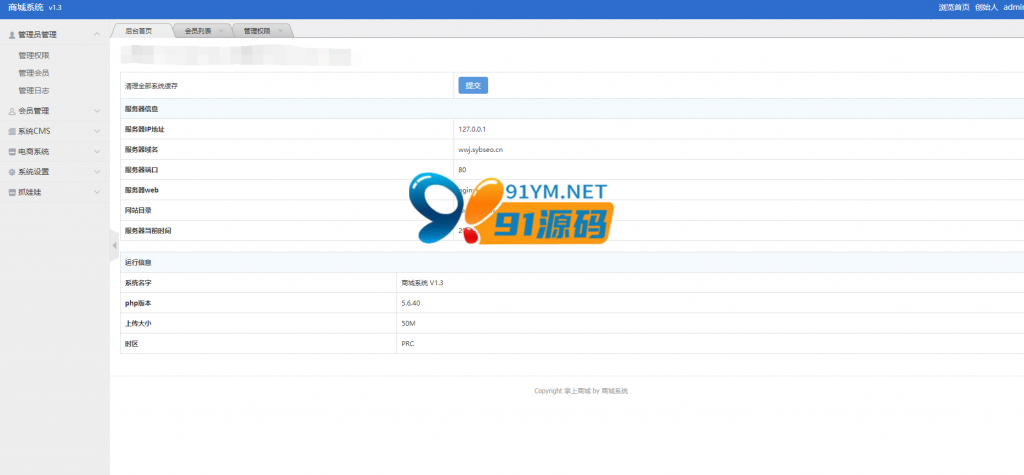Click the Copyright footer text

tap(581, 391)
